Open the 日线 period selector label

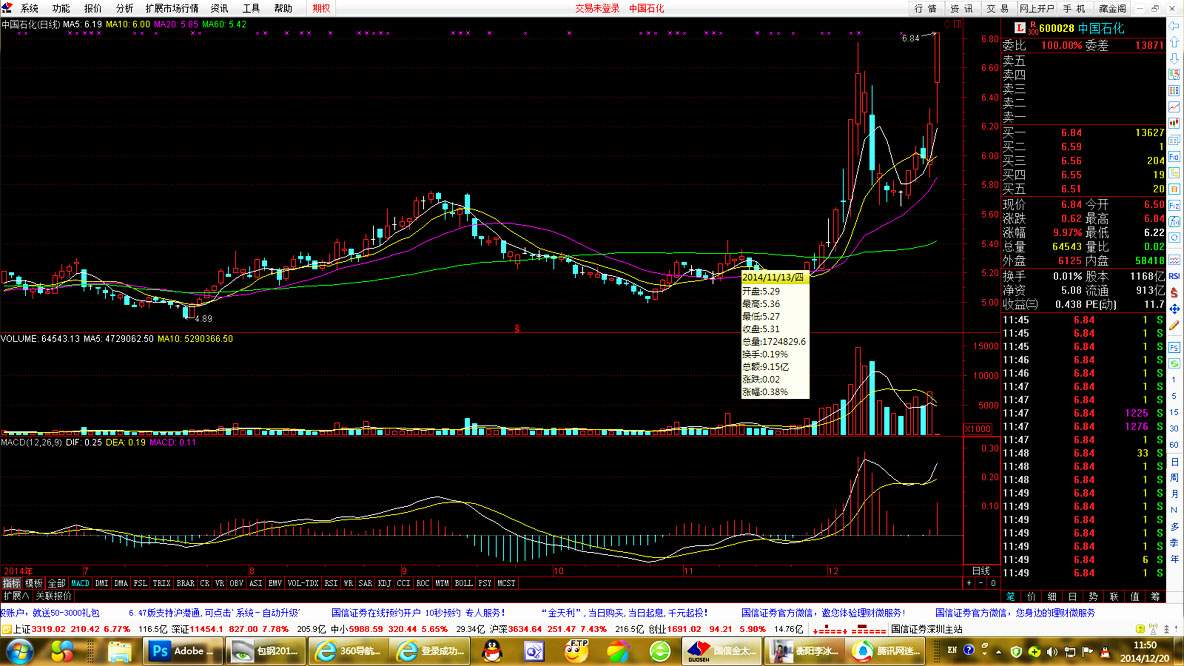[981, 571]
